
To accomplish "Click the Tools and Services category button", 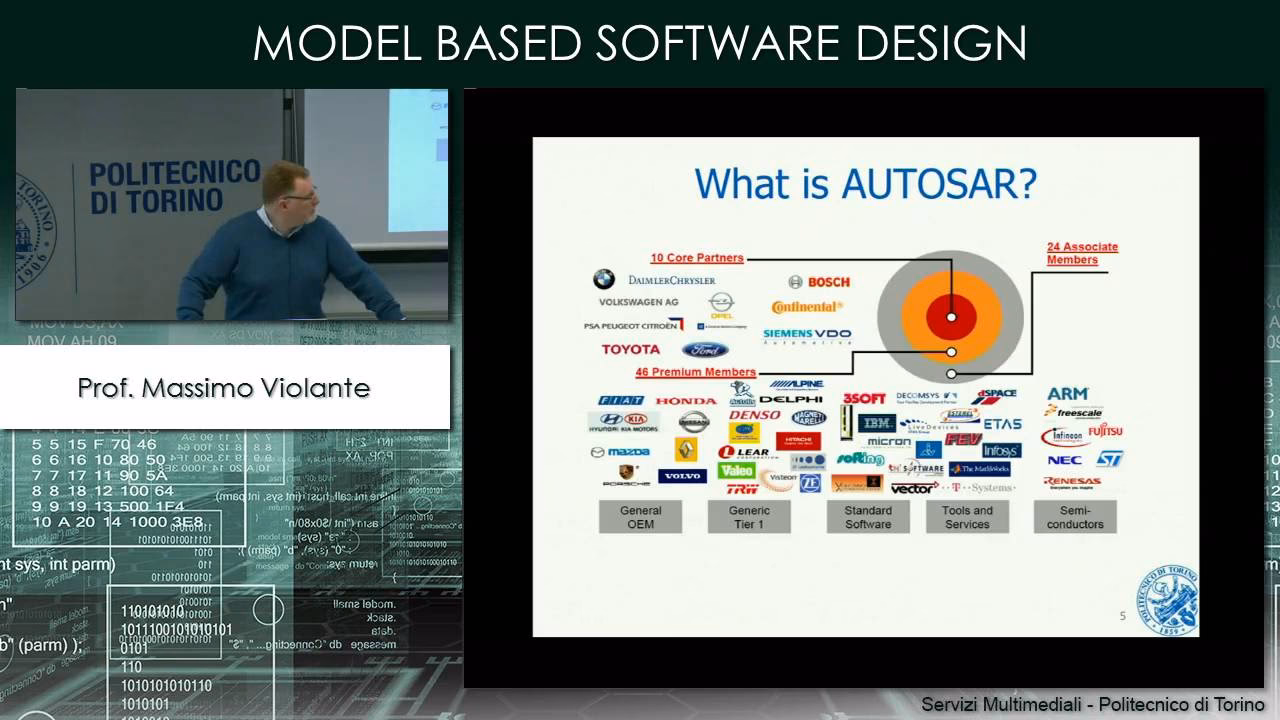I will click(x=968, y=516).
